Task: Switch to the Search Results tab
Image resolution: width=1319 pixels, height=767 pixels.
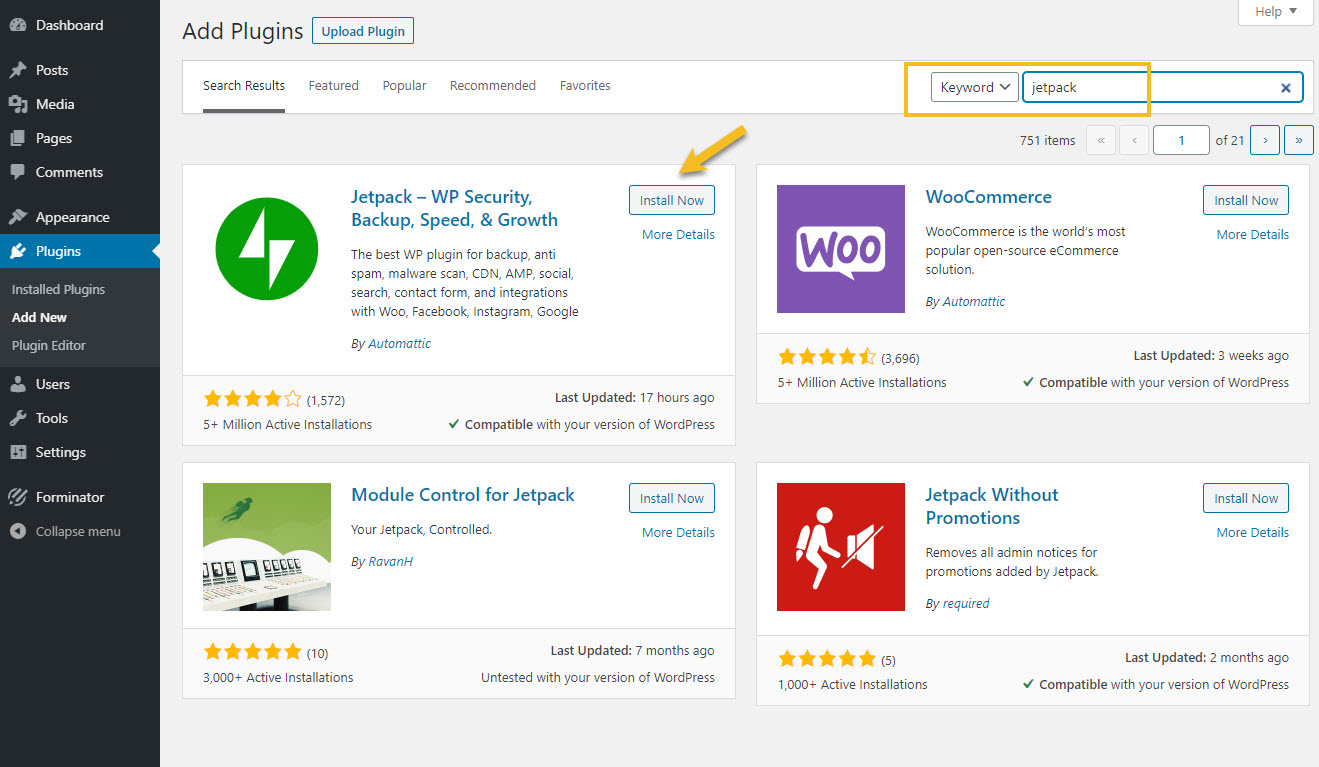Action: tap(244, 86)
